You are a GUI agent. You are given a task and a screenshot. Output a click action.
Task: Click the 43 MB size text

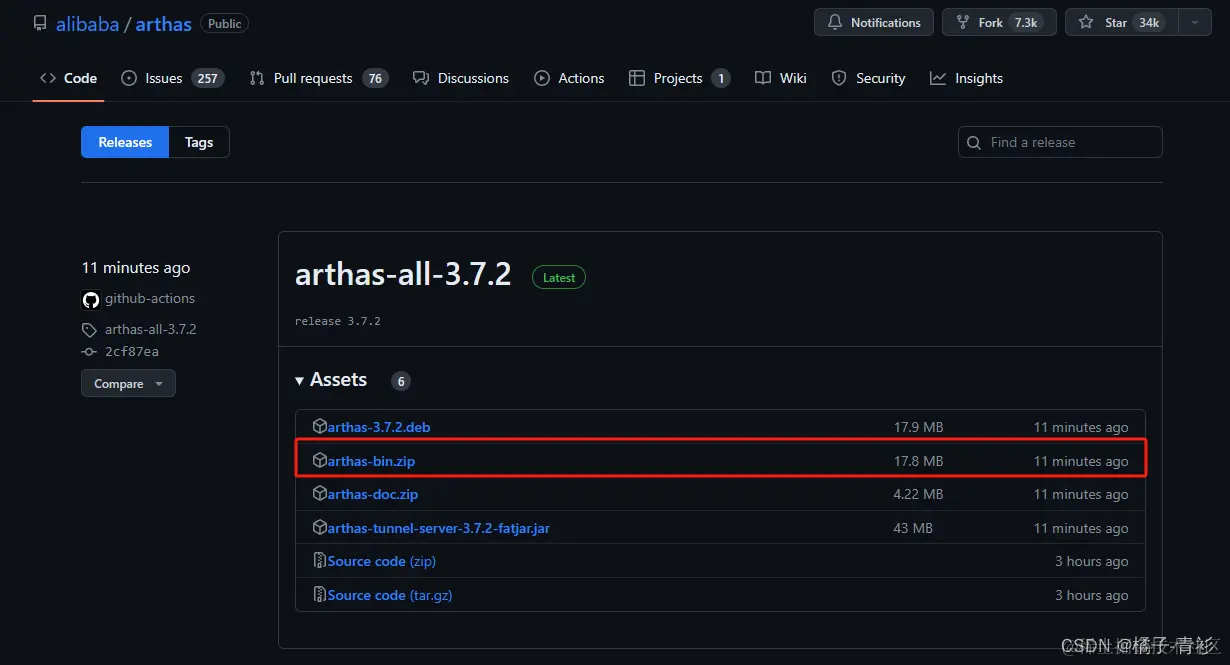click(x=913, y=528)
